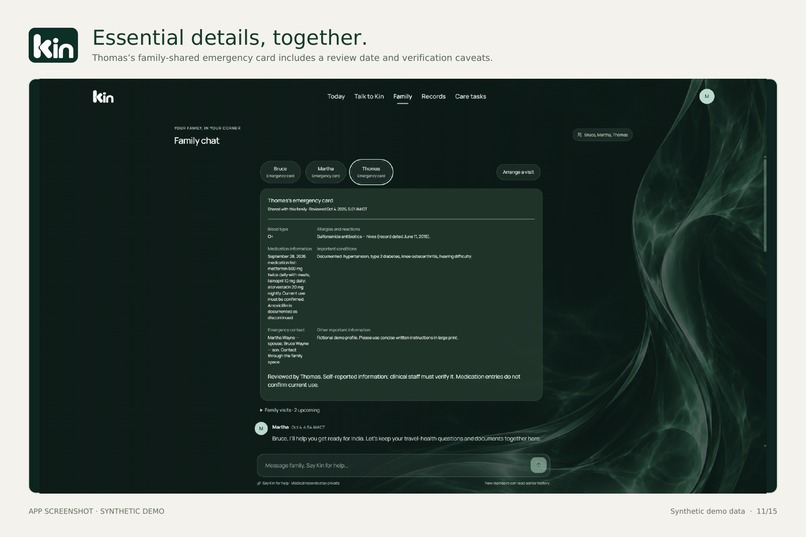Go to the Records tab

click(433, 96)
